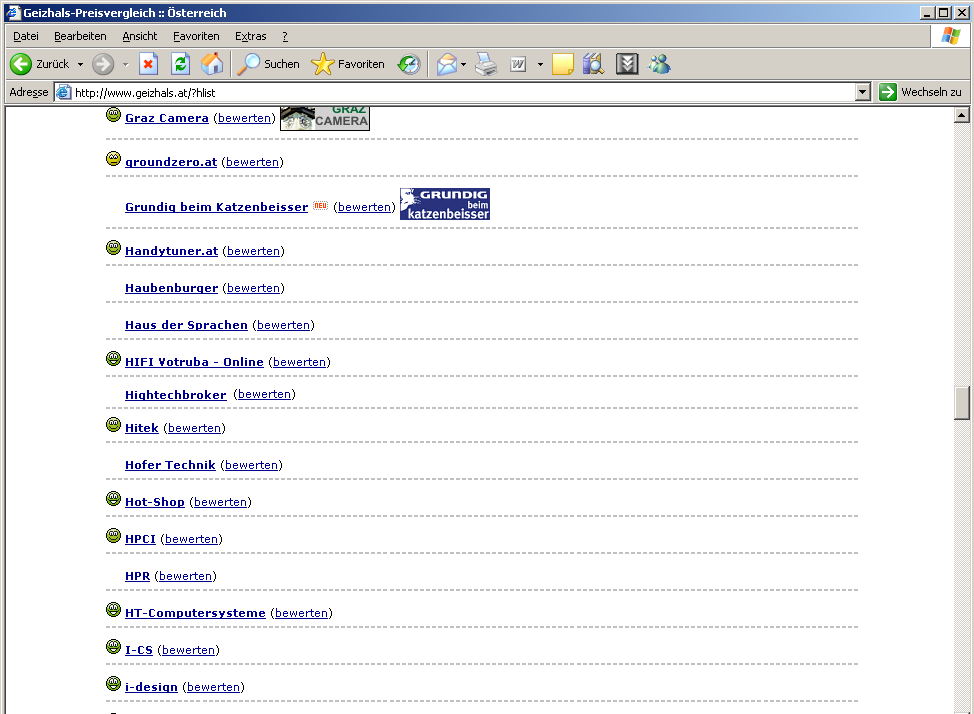Expand the Edit with Word dropdown arrow
This screenshot has width=974, height=714.
pos(540,64)
